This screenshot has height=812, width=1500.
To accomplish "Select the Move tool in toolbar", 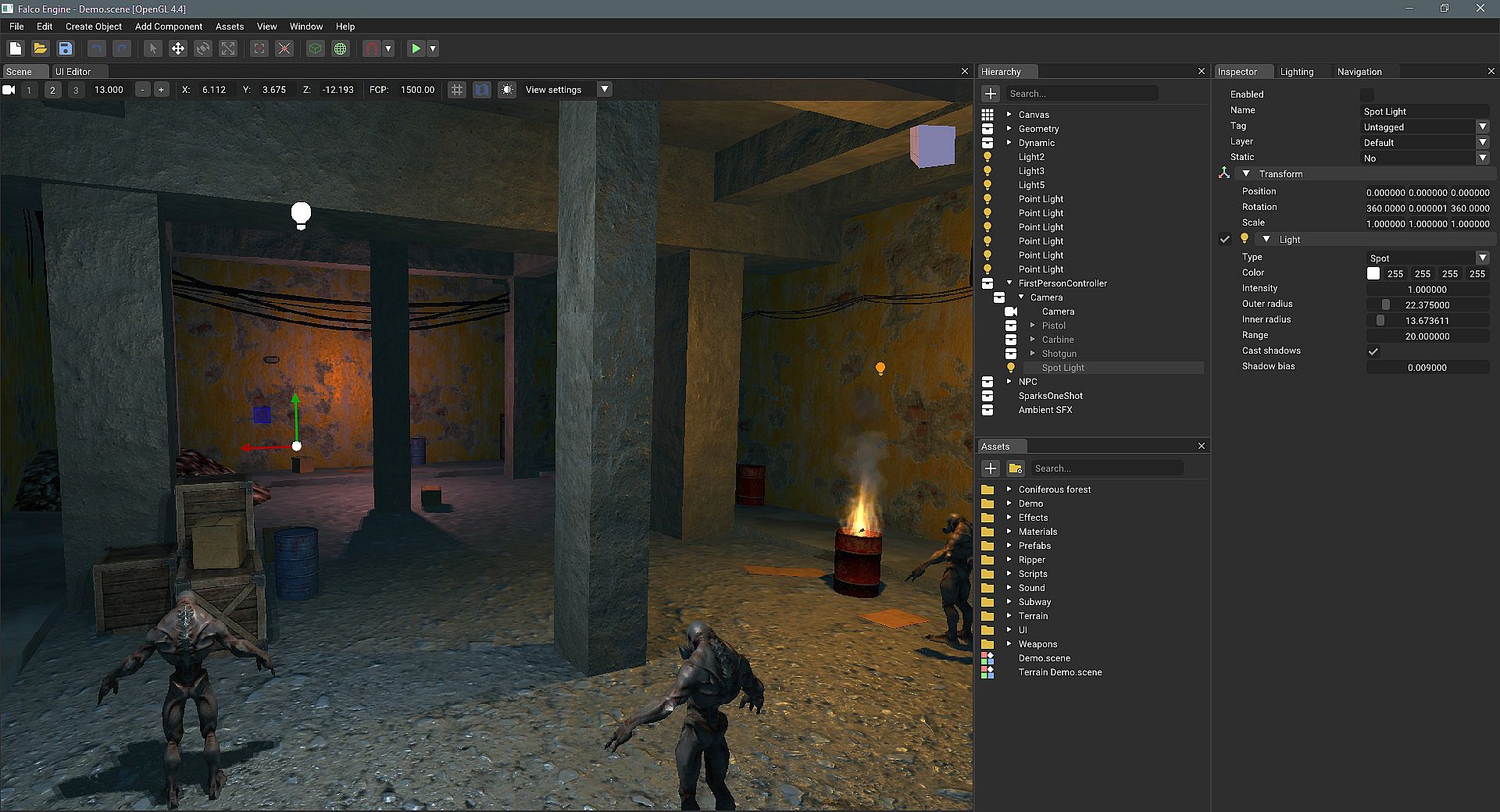I will (x=178, y=48).
